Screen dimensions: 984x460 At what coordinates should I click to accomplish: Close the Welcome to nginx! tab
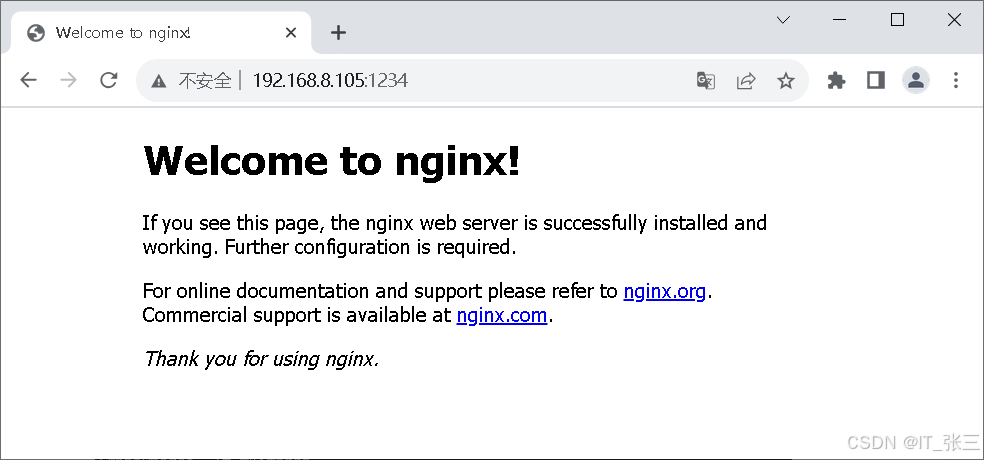coord(291,33)
